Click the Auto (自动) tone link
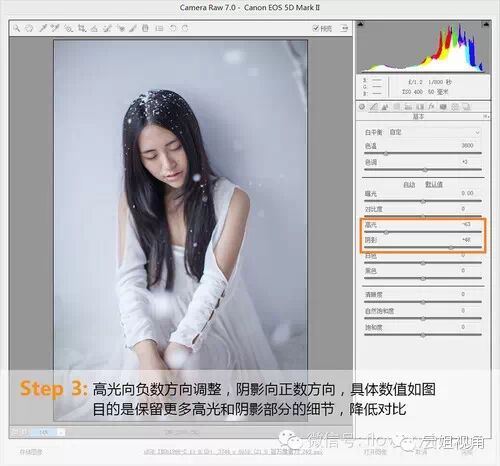 pos(409,184)
